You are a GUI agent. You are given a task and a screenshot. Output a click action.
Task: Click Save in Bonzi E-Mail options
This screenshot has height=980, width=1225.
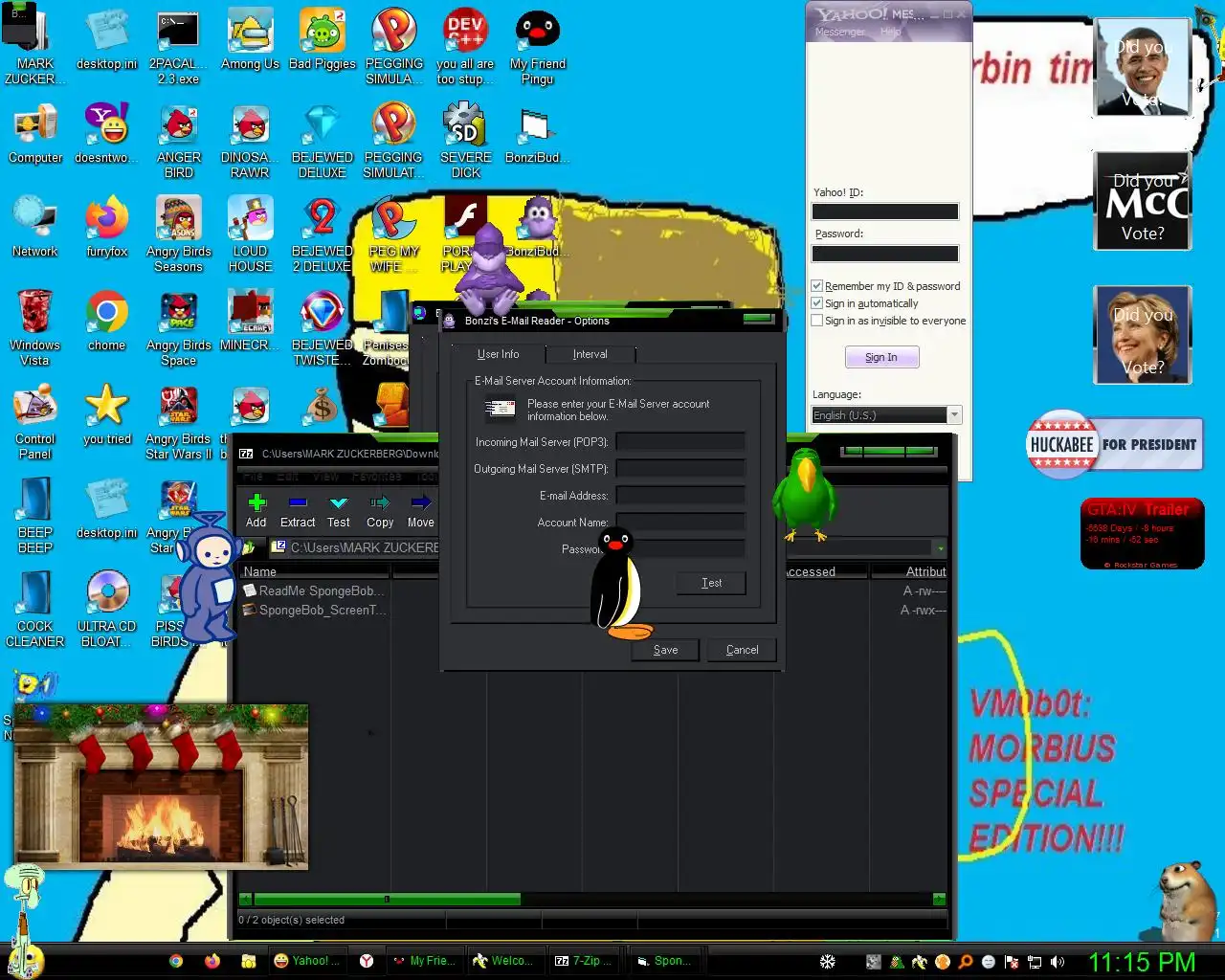pyautogui.click(x=665, y=650)
